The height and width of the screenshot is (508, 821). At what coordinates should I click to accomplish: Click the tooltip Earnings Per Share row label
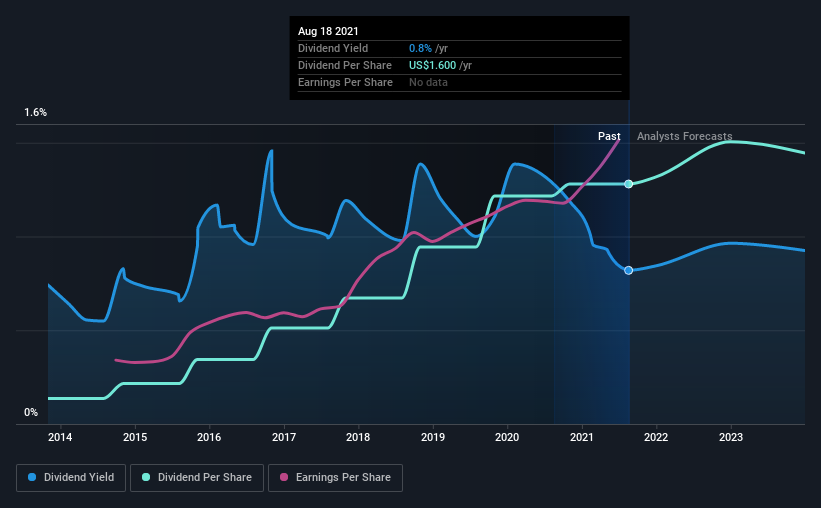click(345, 82)
